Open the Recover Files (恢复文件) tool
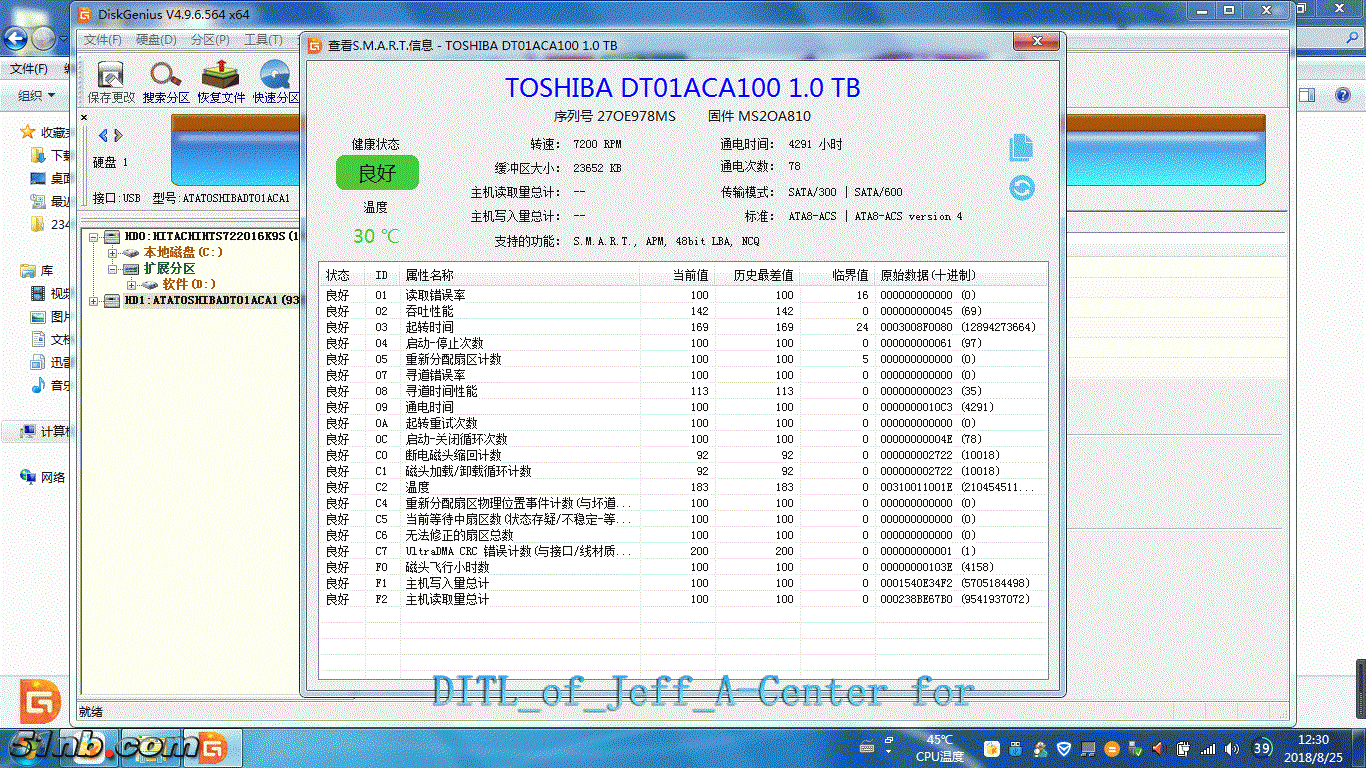This screenshot has height=768, width=1366. coord(220,81)
